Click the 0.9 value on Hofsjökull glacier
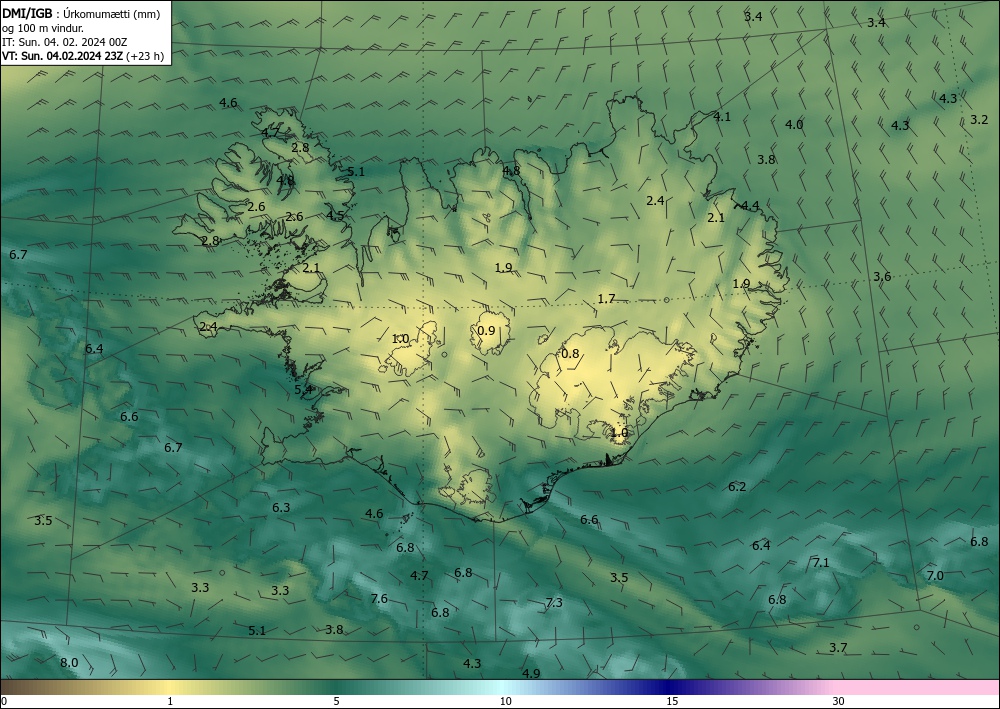 [x=486, y=330]
